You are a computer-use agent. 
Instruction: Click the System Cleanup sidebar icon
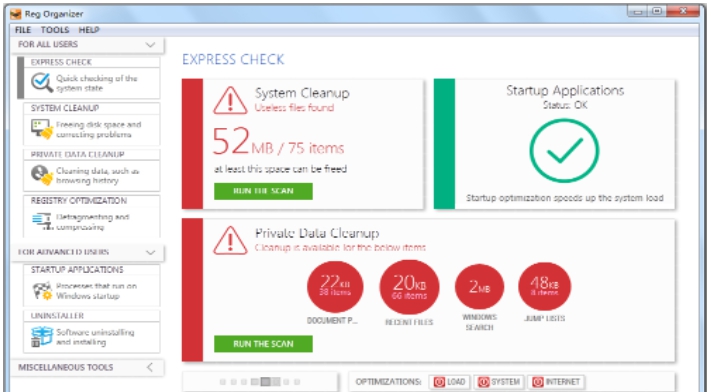[x=42, y=129]
